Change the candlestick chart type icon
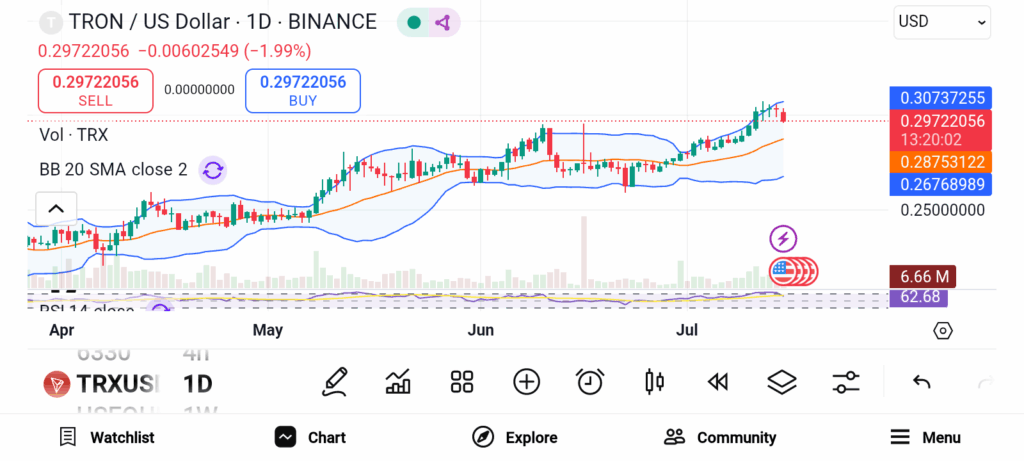The width and height of the screenshot is (1024, 461). [654, 382]
